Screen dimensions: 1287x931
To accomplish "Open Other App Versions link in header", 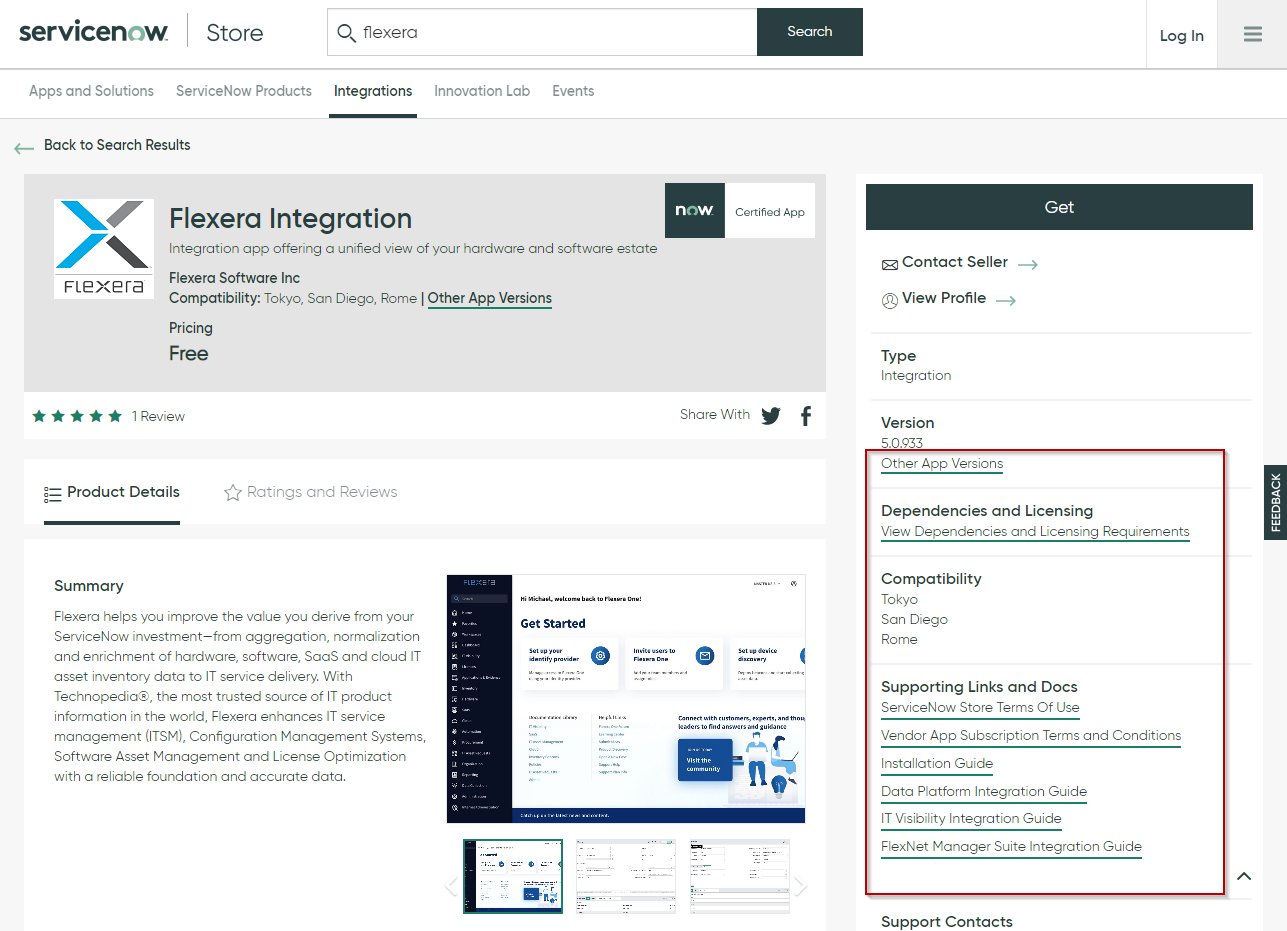I will [x=490, y=298].
